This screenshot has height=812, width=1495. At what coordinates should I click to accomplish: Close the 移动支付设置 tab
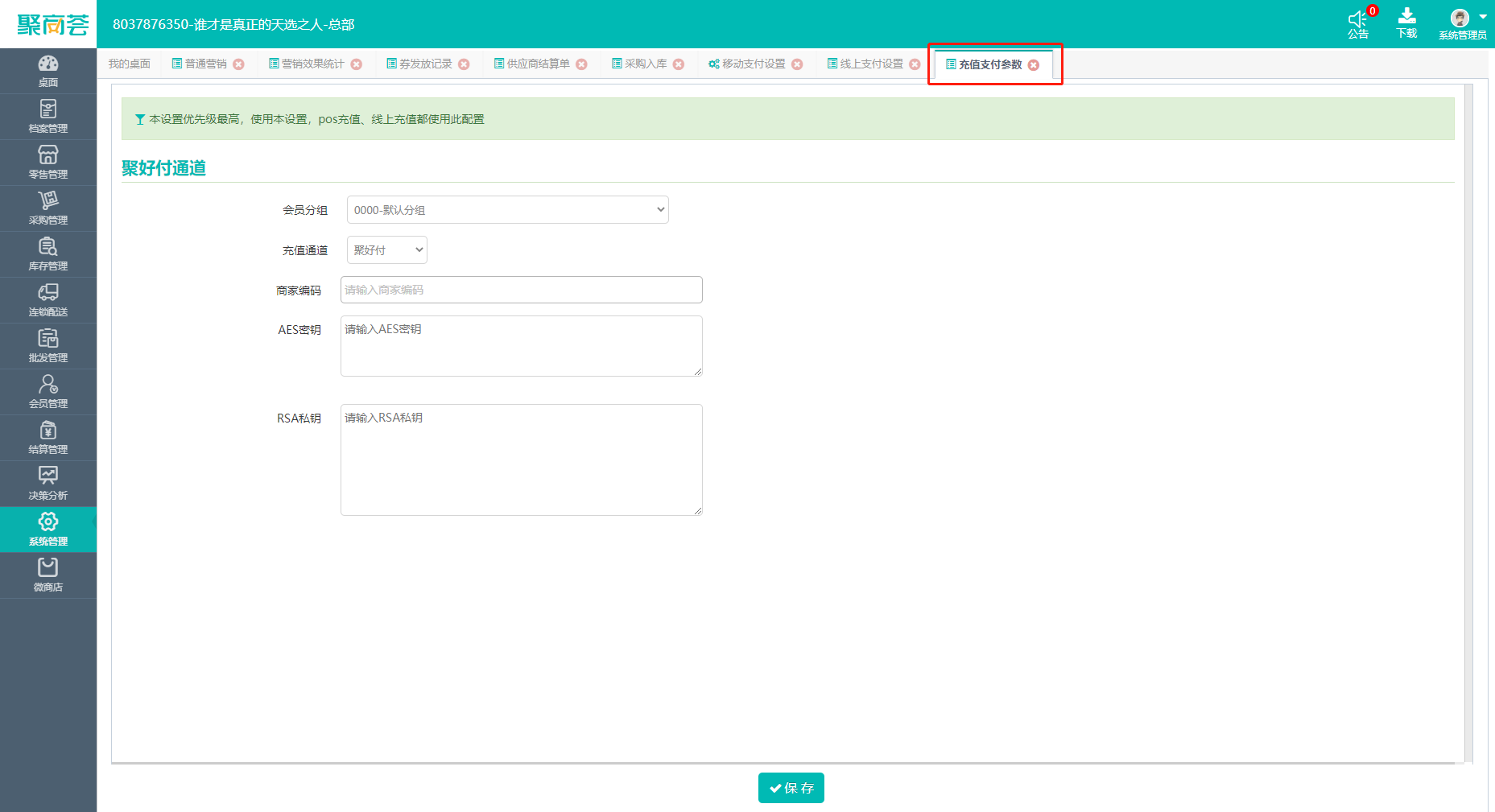[x=797, y=64]
